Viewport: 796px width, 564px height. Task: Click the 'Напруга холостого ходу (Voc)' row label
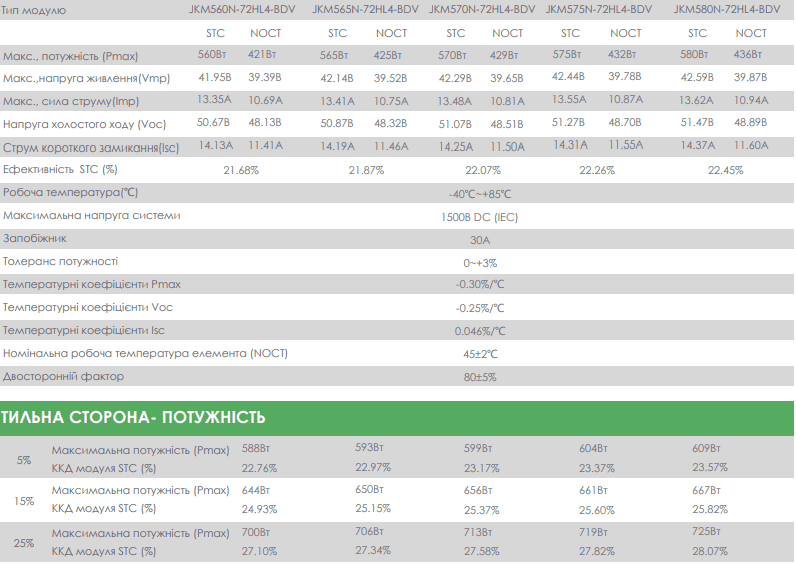(x=84, y=124)
